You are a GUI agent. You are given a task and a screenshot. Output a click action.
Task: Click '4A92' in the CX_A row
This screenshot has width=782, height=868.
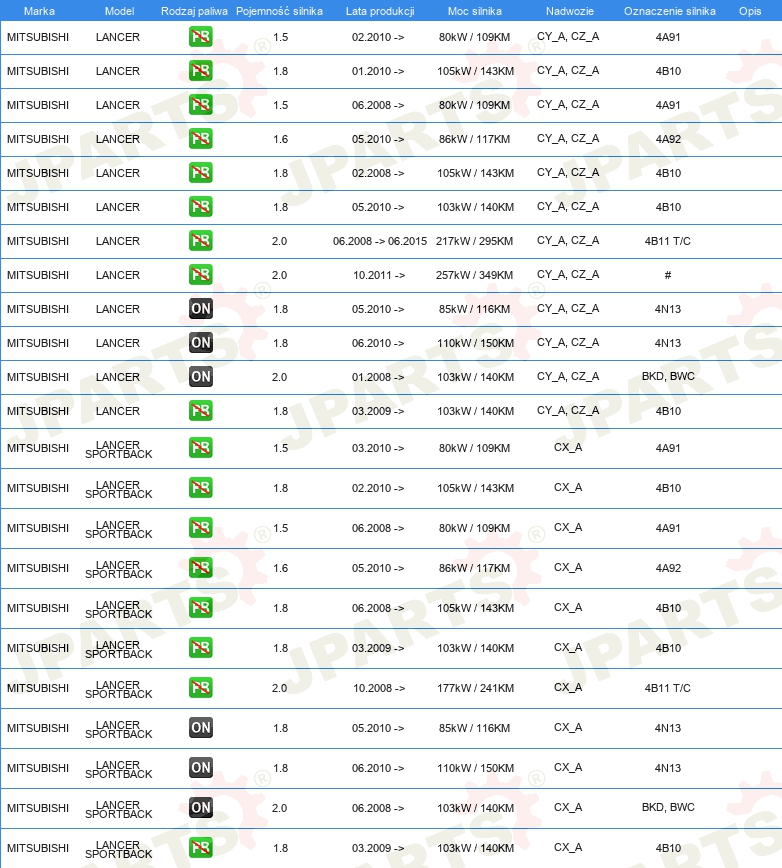tap(668, 568)
